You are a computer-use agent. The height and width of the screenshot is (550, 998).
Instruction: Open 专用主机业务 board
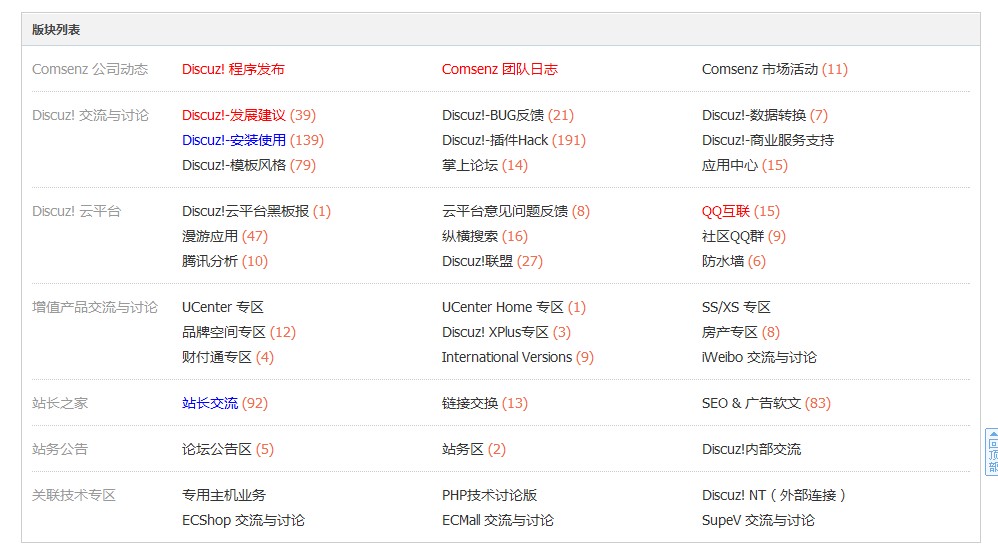point(224,495)
